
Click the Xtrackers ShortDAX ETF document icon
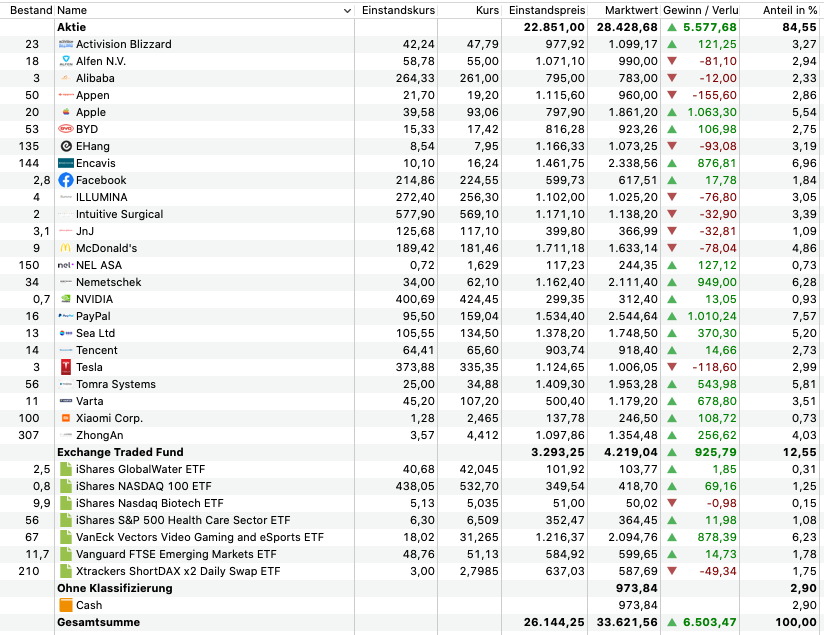click(x=66, y=571)
